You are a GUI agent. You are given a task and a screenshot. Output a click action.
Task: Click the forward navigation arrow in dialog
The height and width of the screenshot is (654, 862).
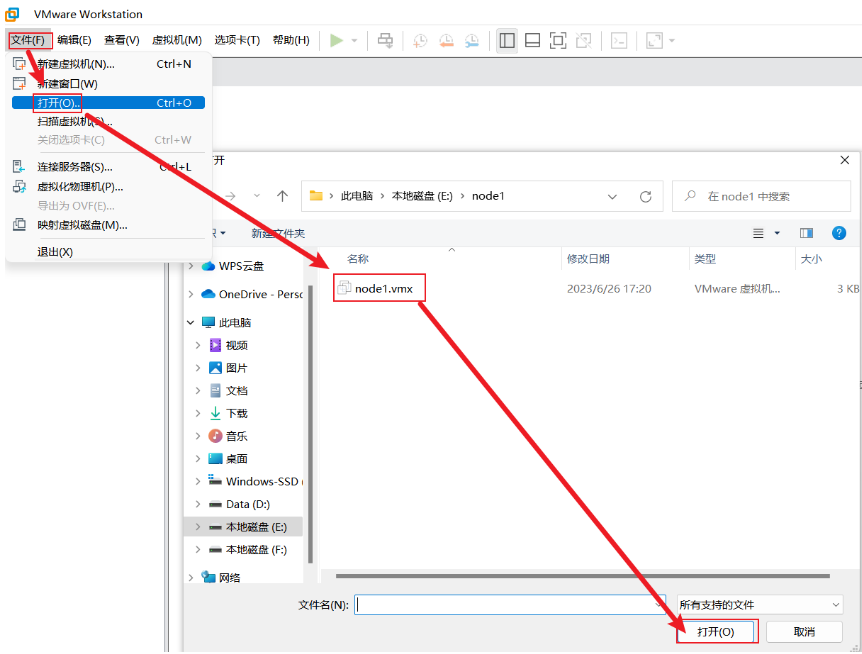231,196
